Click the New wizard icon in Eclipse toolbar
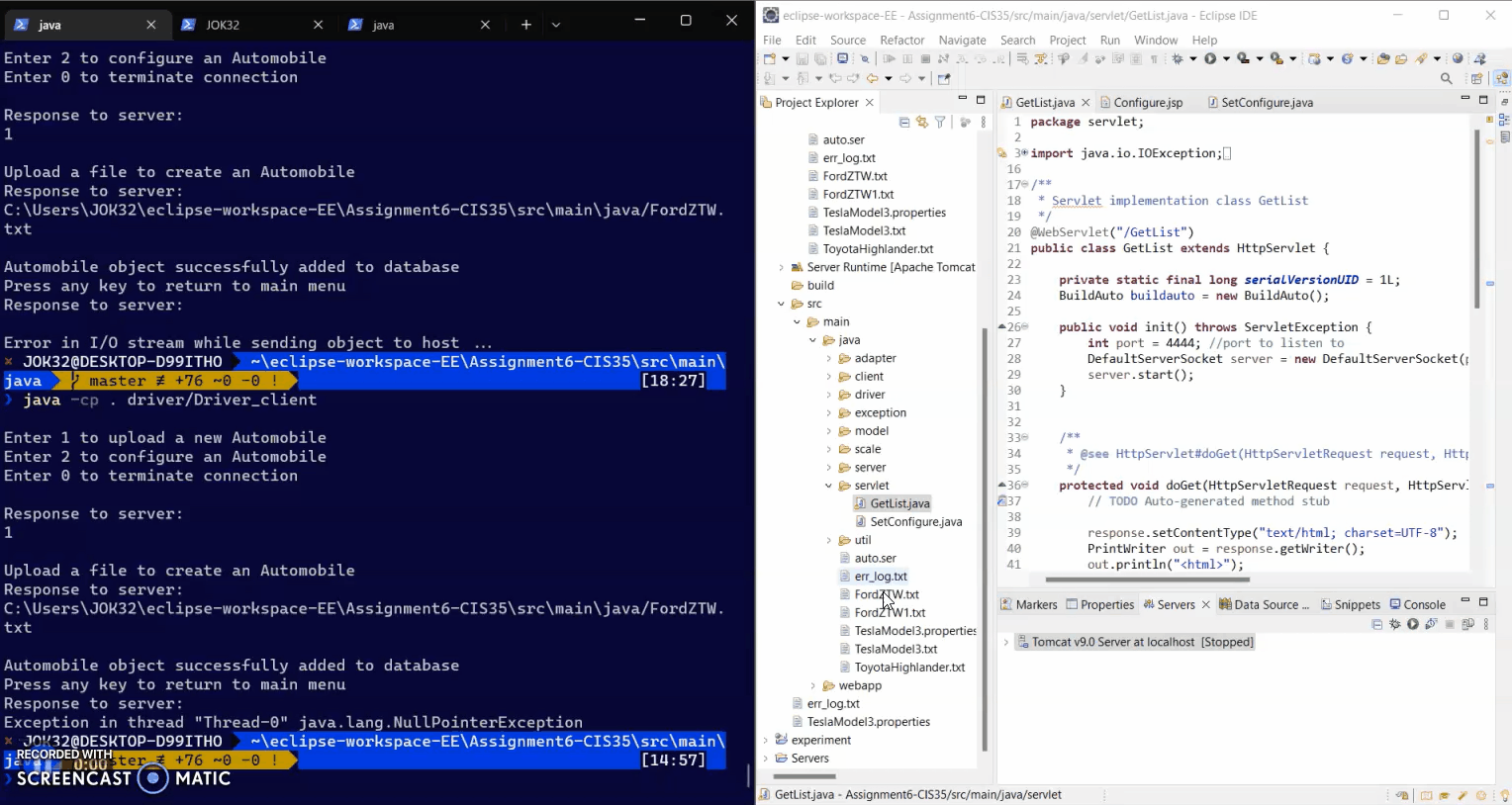The height and width of the screenshot is (805, 1512). click(x=769, y=58)
